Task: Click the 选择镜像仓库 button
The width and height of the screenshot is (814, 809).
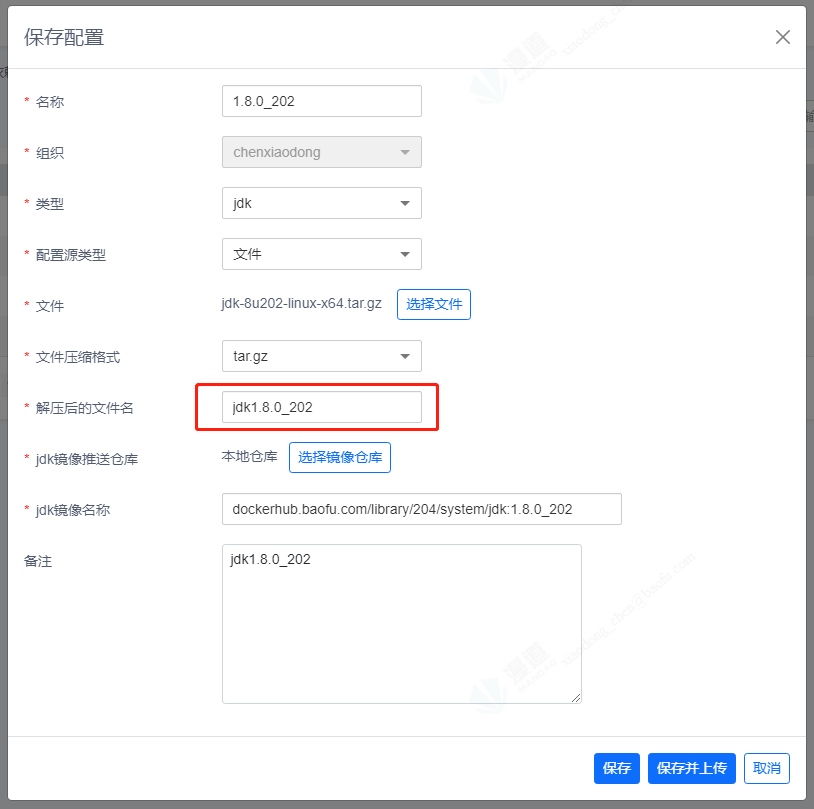Action: [x=340, y=457]
